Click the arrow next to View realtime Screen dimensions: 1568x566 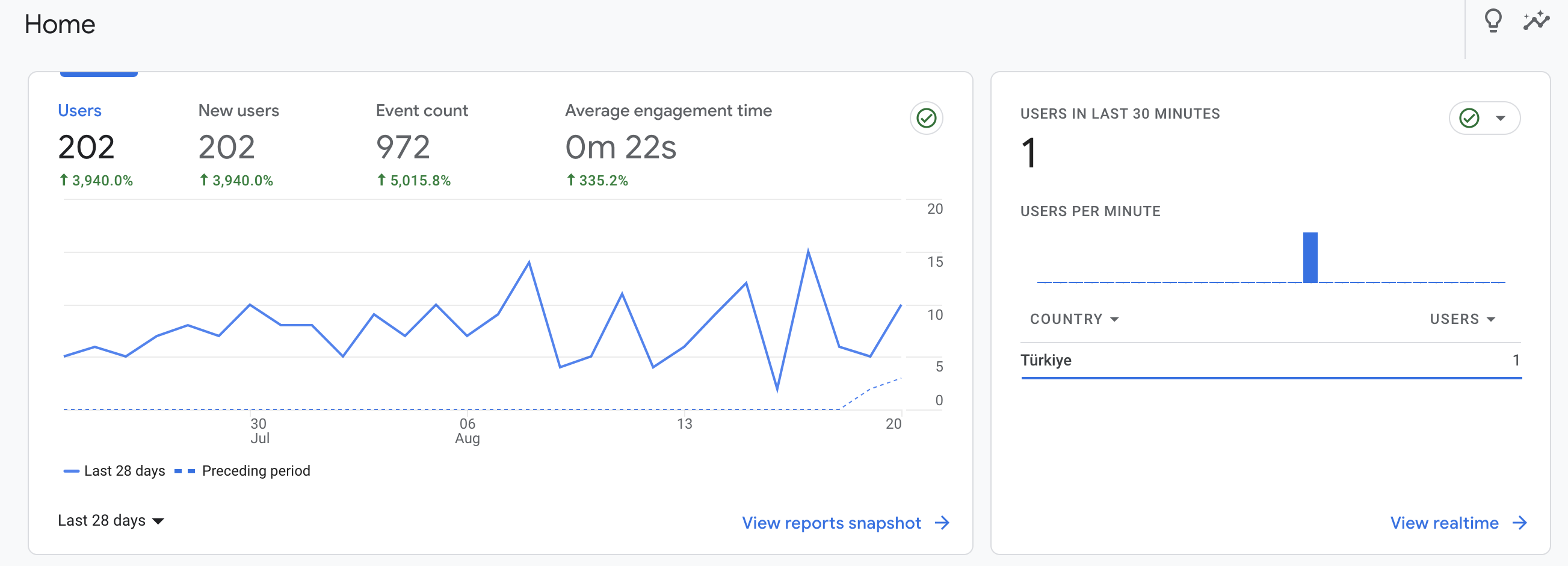[1520, 523]
